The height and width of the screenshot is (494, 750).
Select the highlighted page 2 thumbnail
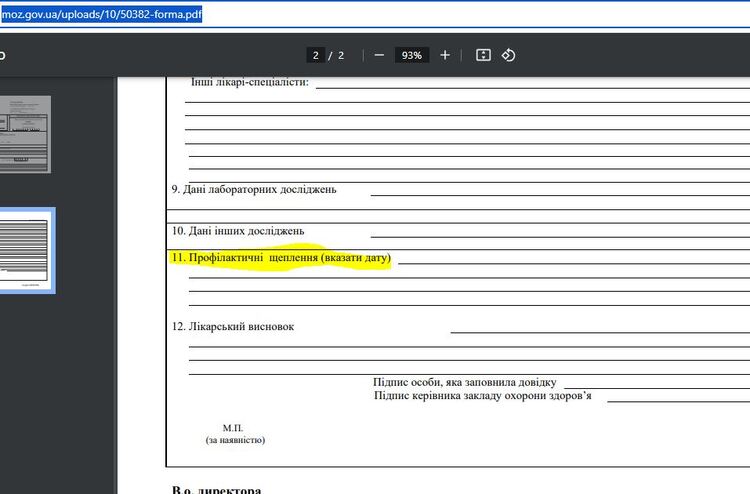pyautogui.click(x=25, y=250)
